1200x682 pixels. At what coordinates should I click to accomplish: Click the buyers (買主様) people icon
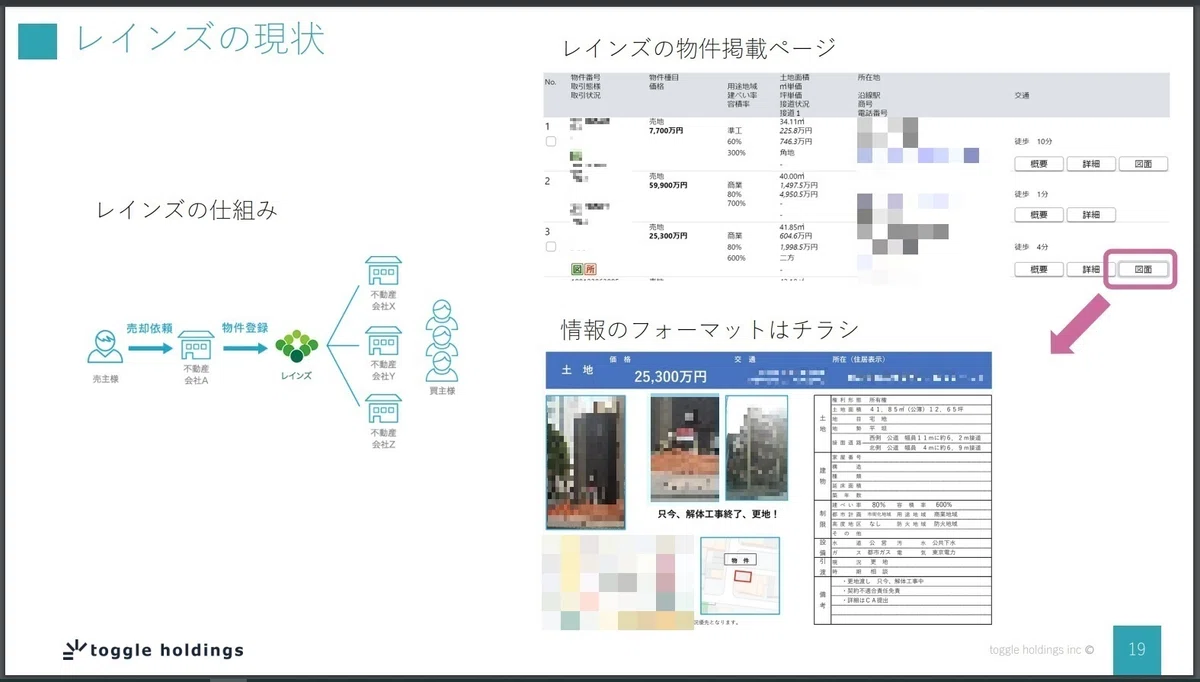click(441, 340)
